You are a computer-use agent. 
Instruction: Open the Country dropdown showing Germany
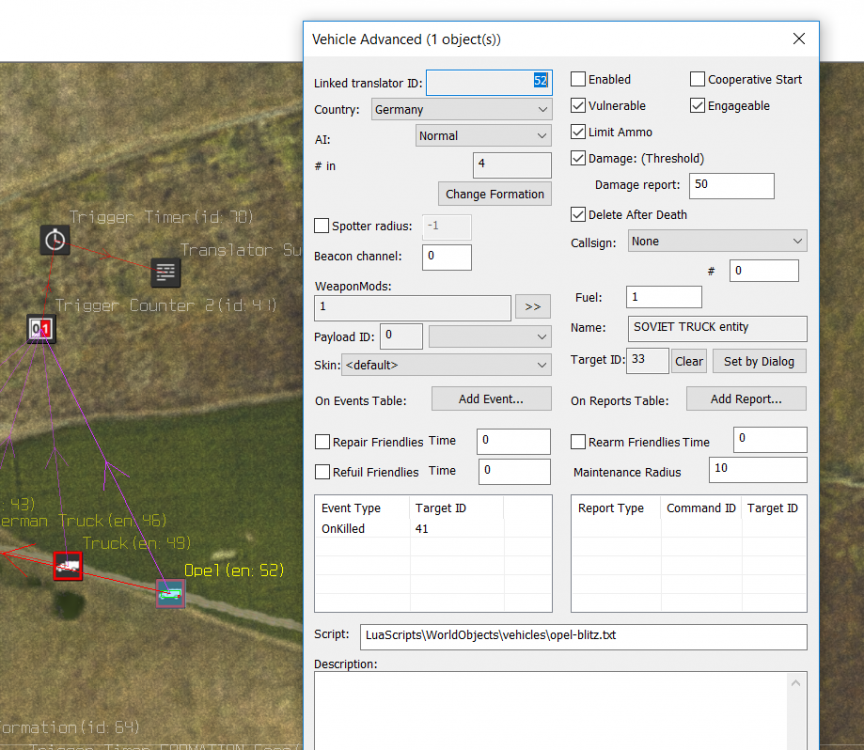461,110
